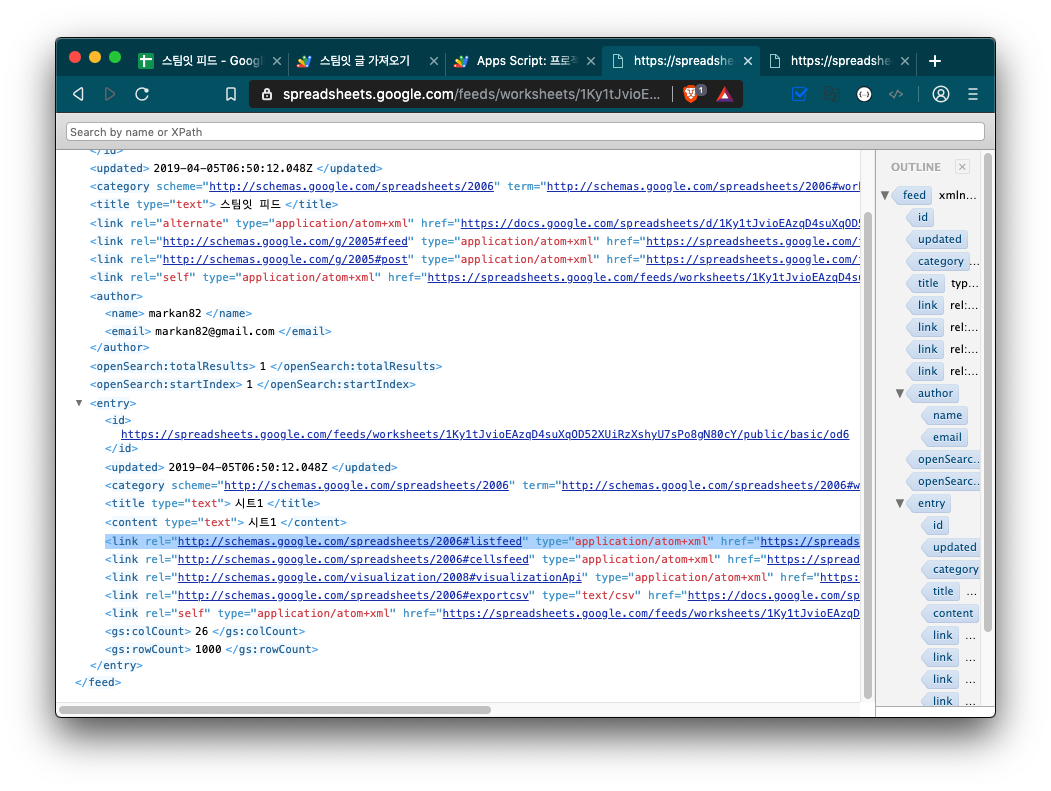
Task: Collapse the author node in the outline
Action: [900, 393]
